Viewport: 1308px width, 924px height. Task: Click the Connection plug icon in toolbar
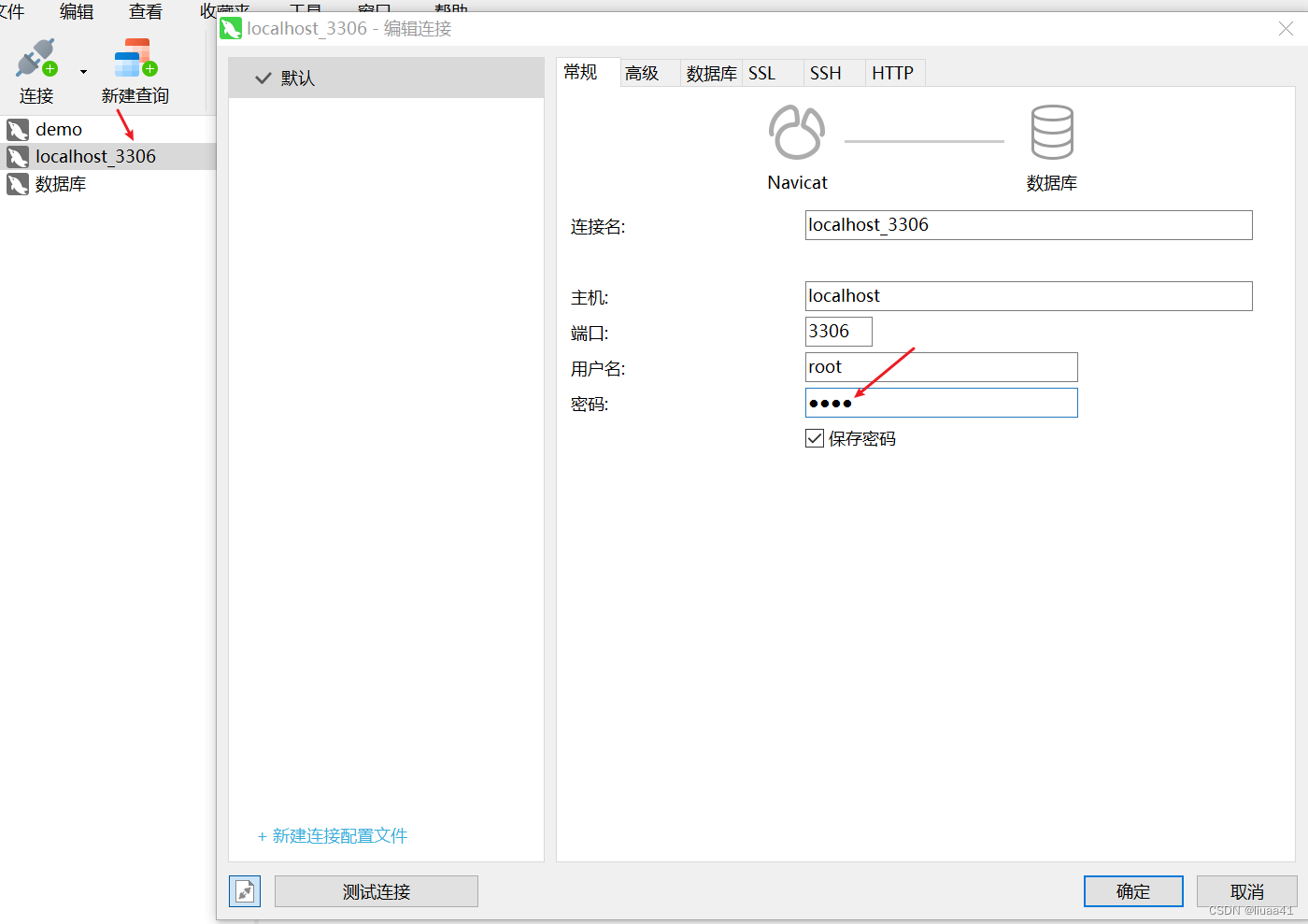pos(36,58)
